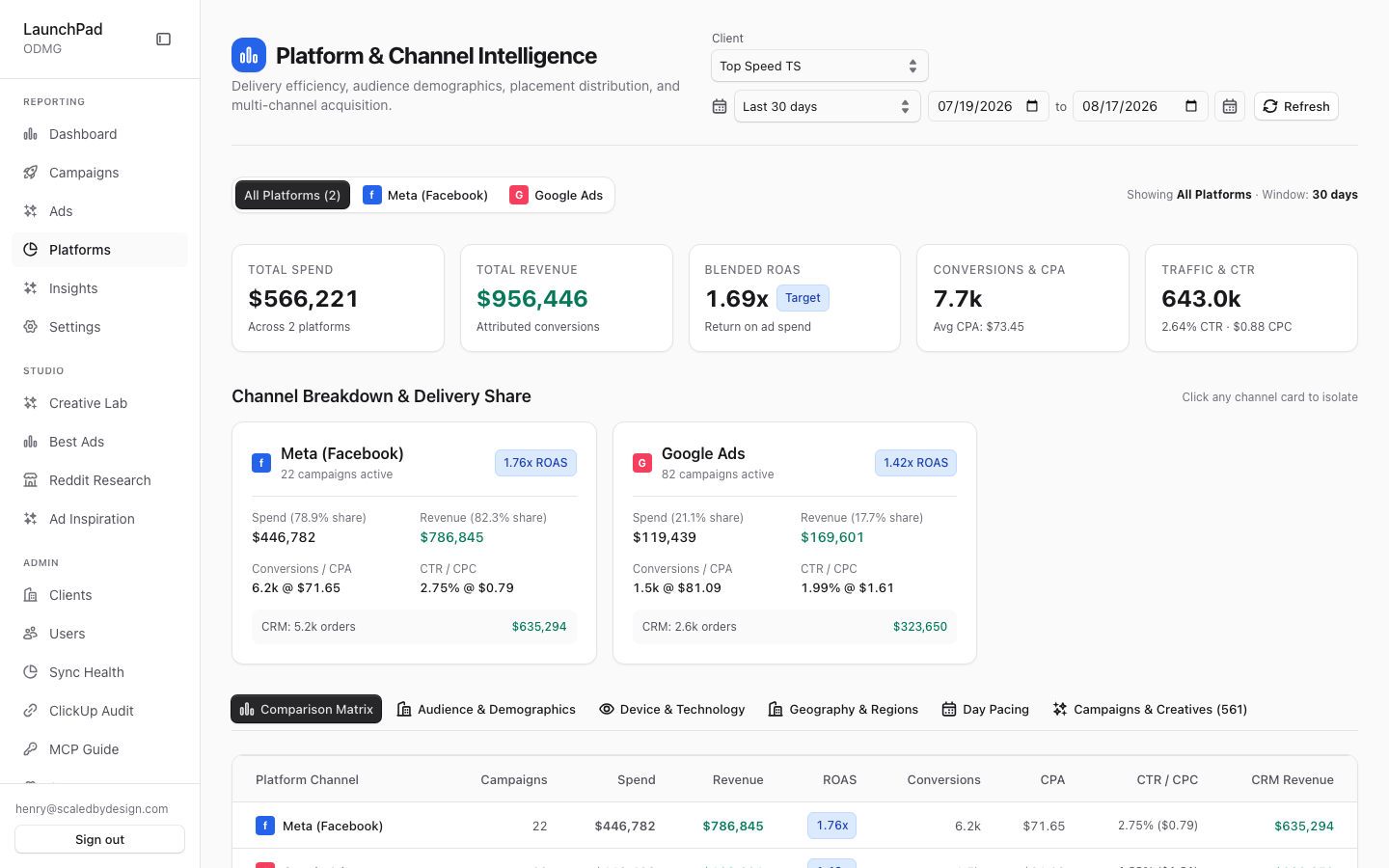The width and height of the screenshot is (1389, 868).
Task: Select the Reddit Research store icon
Action: (x=31, y=480)
